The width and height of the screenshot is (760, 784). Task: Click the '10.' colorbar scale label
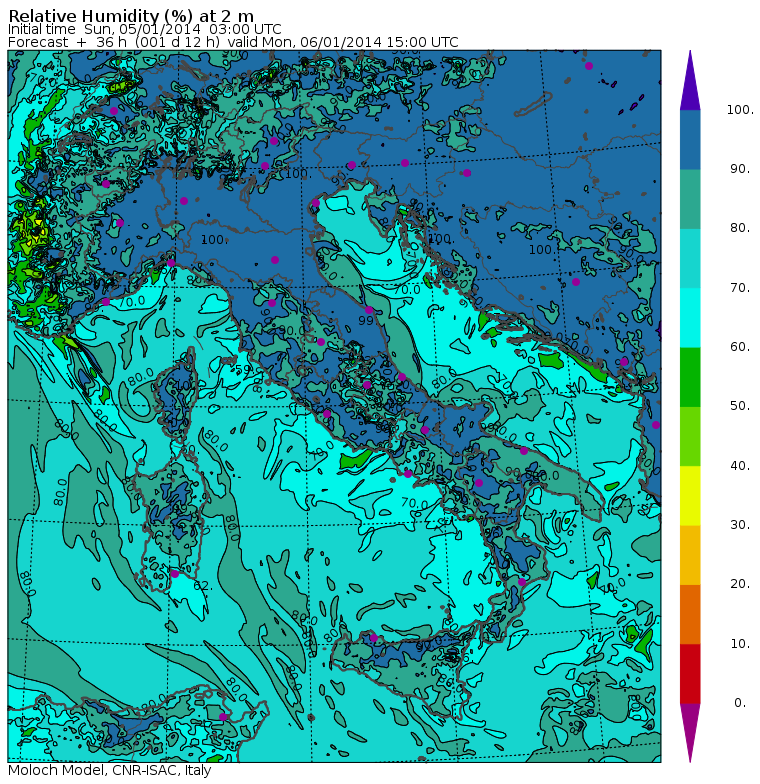(x=740, y=644)
